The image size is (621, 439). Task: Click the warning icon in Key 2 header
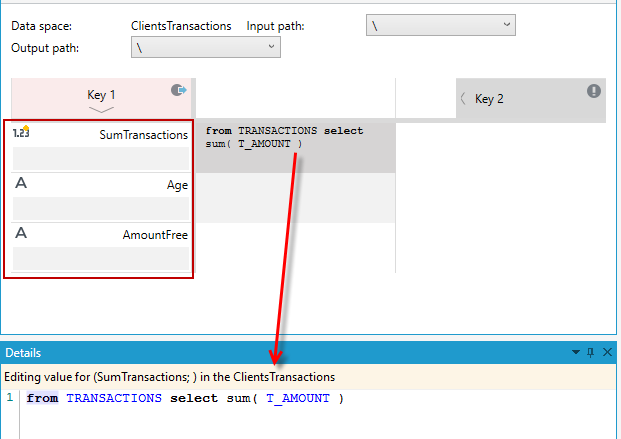click(593, 91)
